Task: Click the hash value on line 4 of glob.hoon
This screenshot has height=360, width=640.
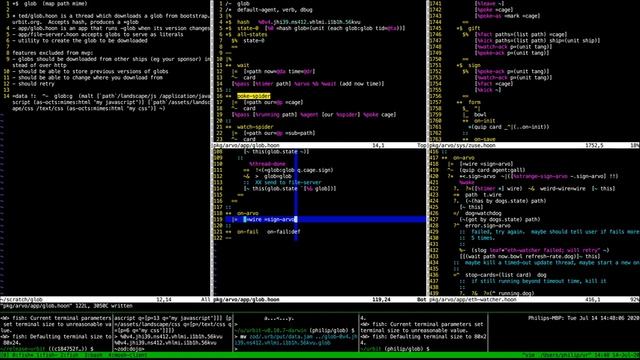Action: pos(309,22)
